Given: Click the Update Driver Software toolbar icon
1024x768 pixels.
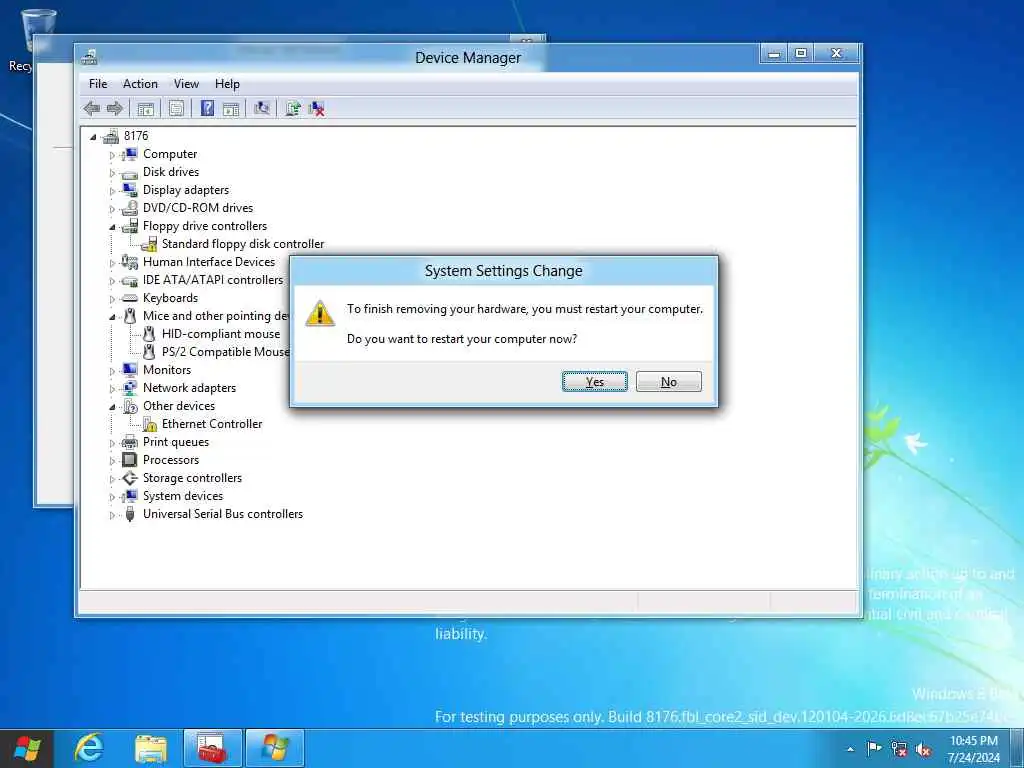Looking at the screenshot, I should coord(293,109).
